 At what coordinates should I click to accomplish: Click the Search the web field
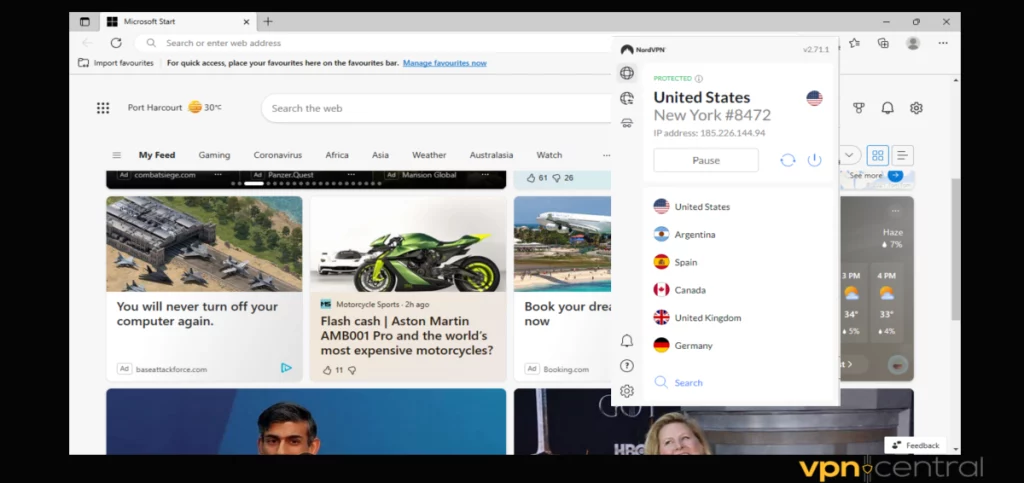pyautogui.click(x=438, y=108)
